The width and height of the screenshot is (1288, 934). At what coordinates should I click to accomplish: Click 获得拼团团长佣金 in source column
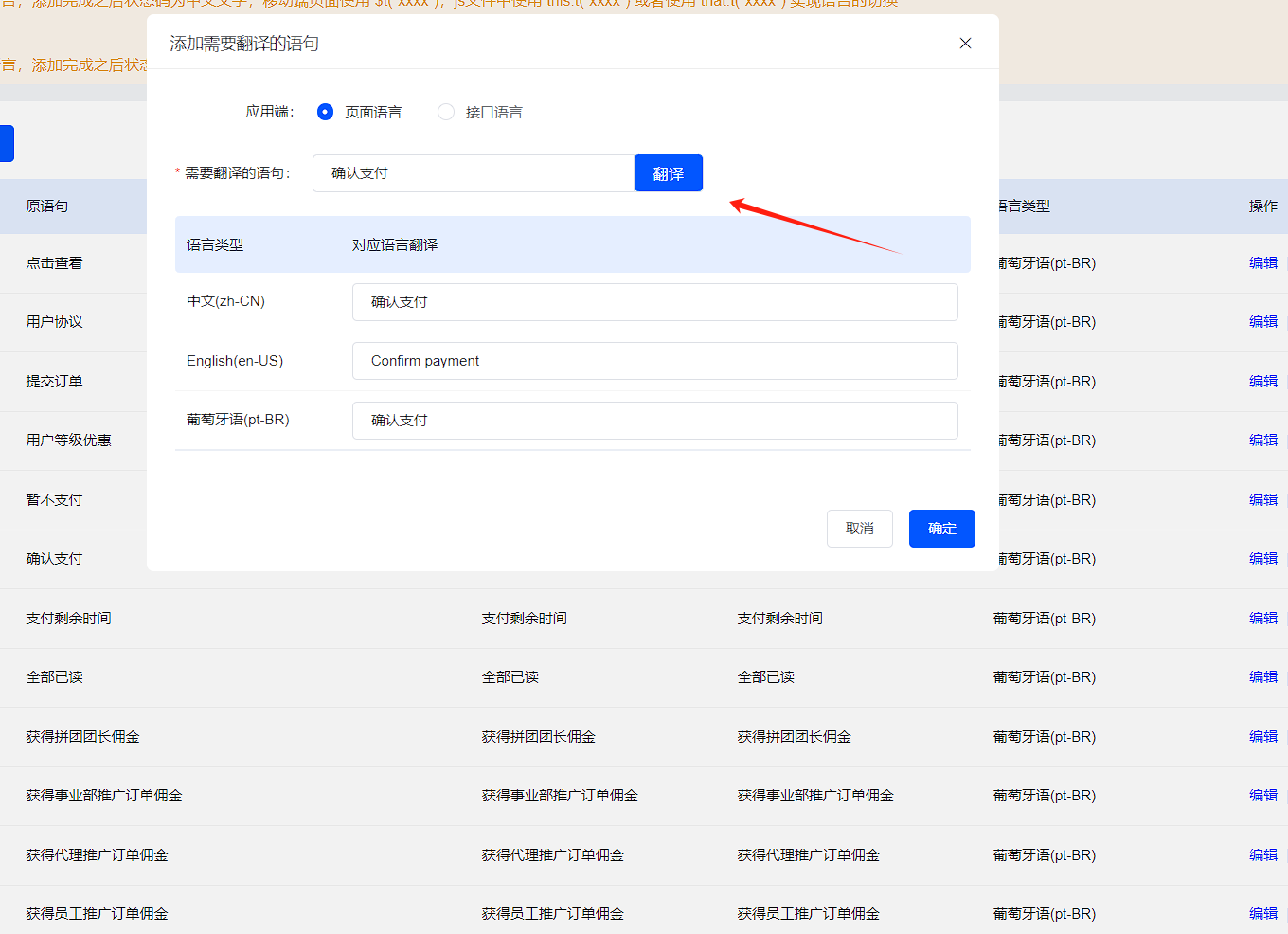pos(82,737)
